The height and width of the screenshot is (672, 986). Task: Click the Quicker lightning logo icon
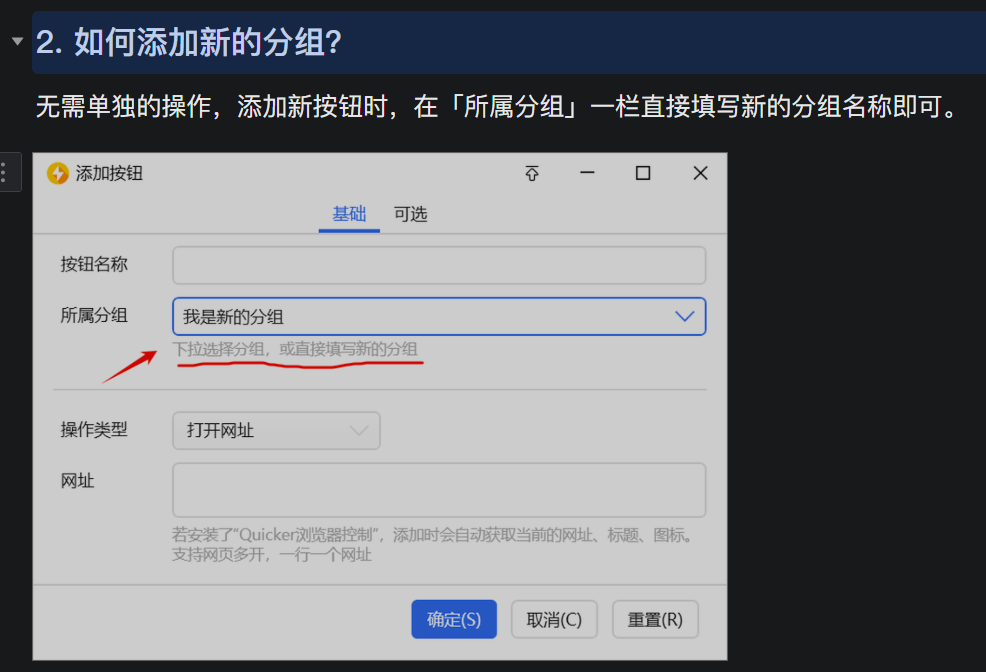(58, 174)
